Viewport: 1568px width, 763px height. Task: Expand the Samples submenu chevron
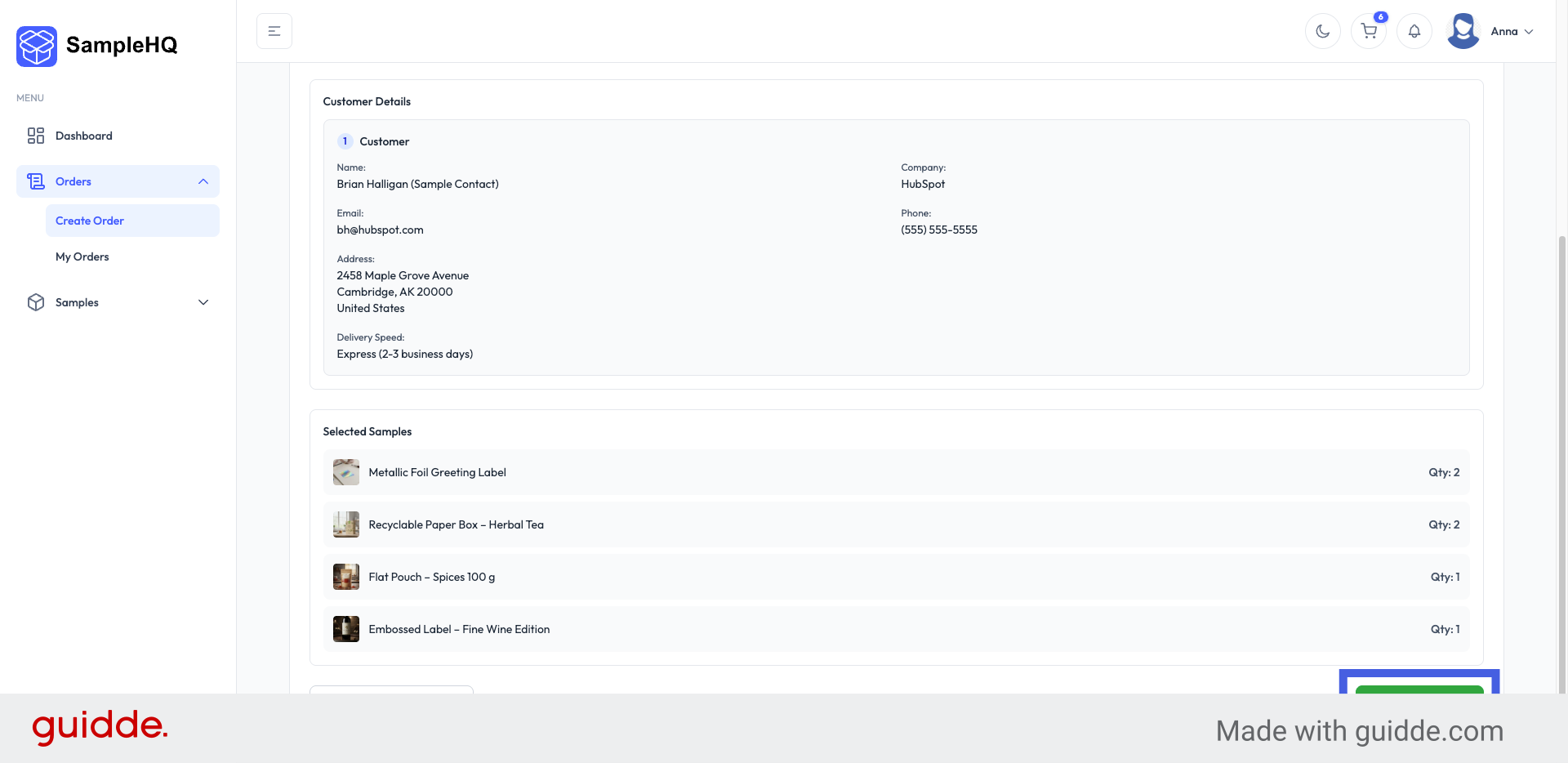coord(203,302)
